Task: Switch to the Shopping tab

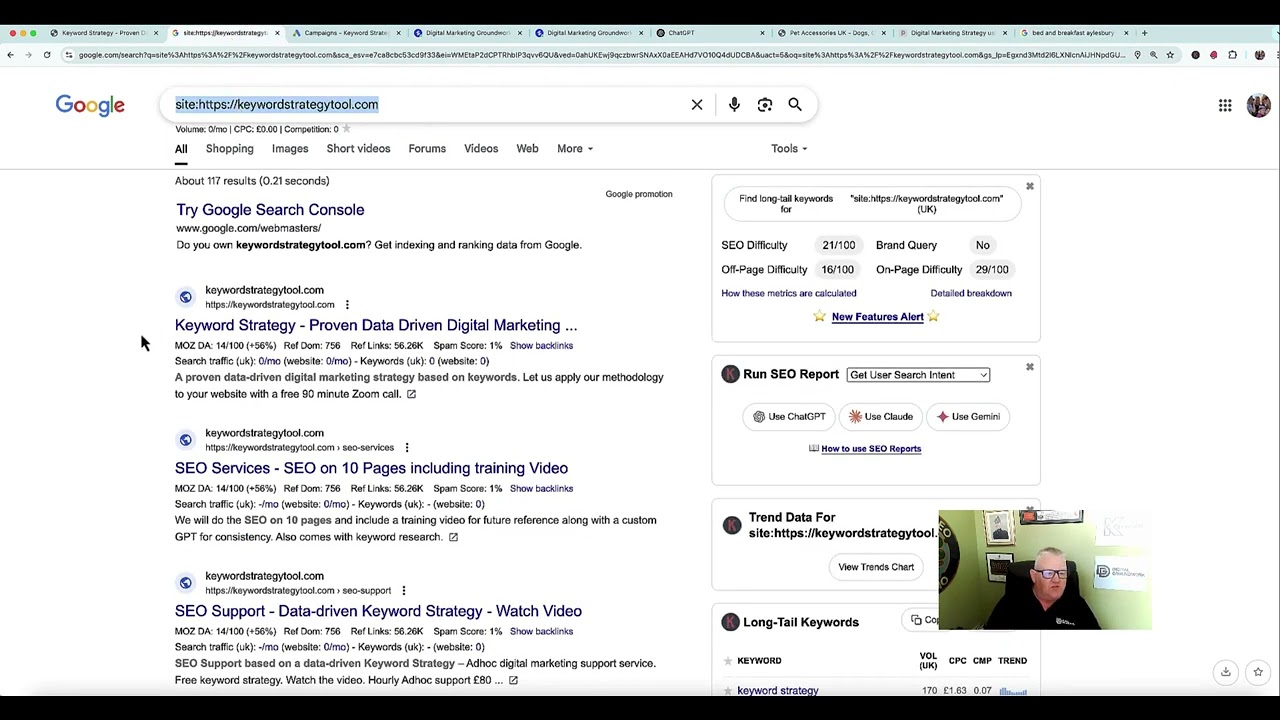Action: point(229,148)
